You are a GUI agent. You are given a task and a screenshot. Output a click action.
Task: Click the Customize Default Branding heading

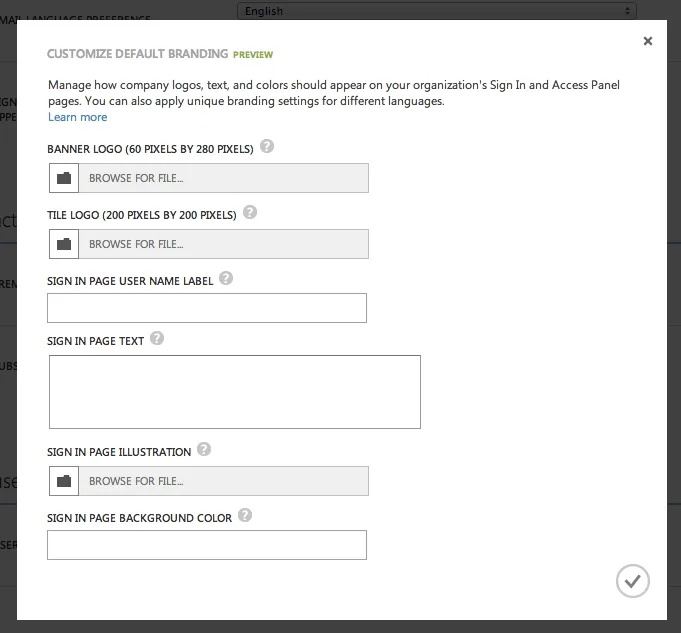point(137,54)
